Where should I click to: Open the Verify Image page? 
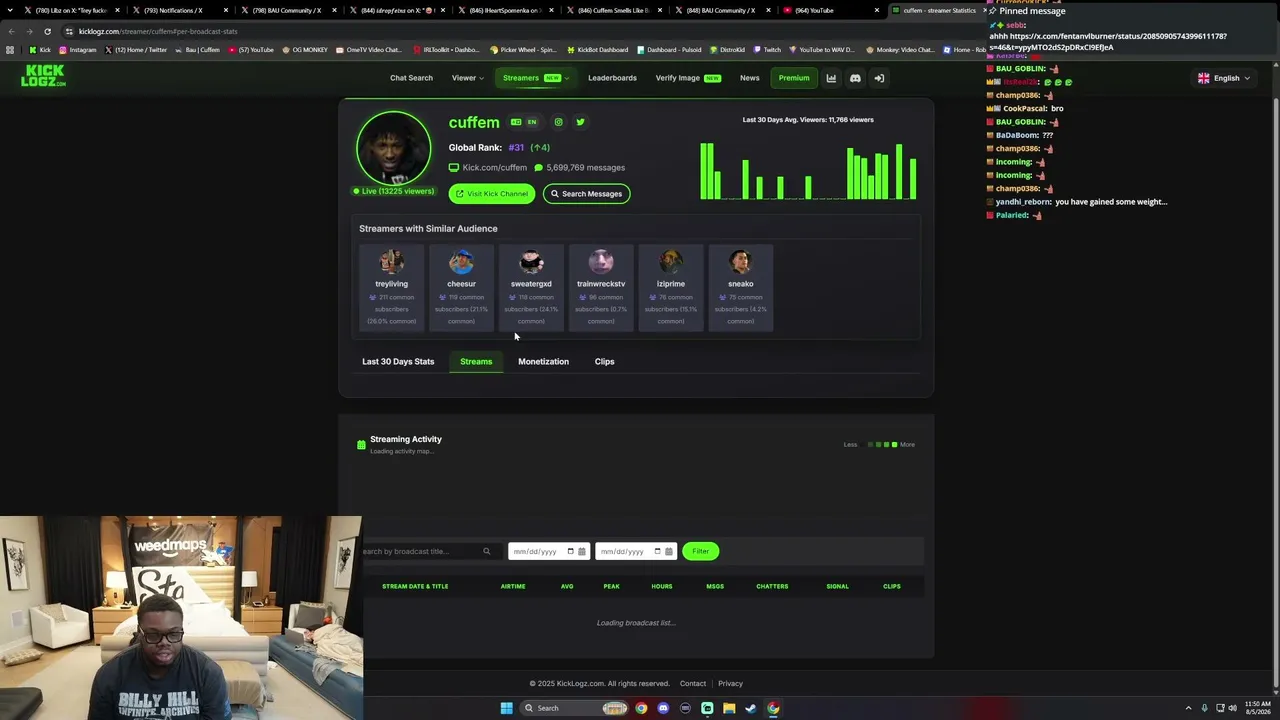pyautogui.click(x=688, y=78)
